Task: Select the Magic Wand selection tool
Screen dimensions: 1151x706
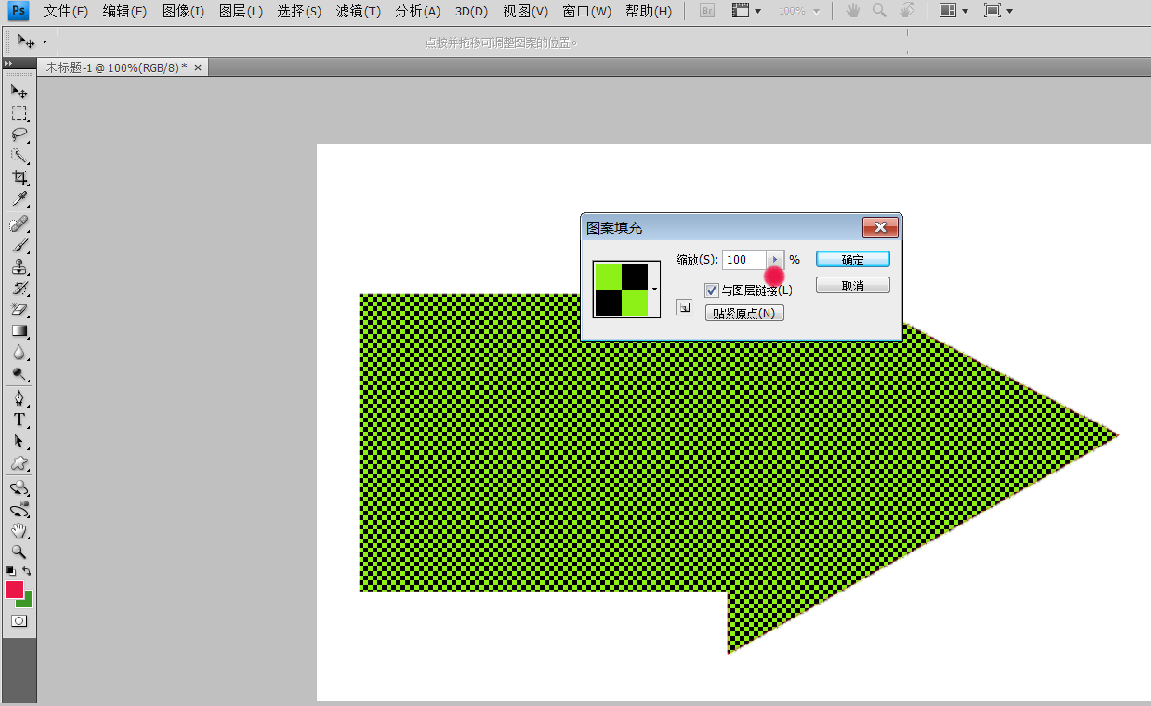Action: click(x=19, y=156)
